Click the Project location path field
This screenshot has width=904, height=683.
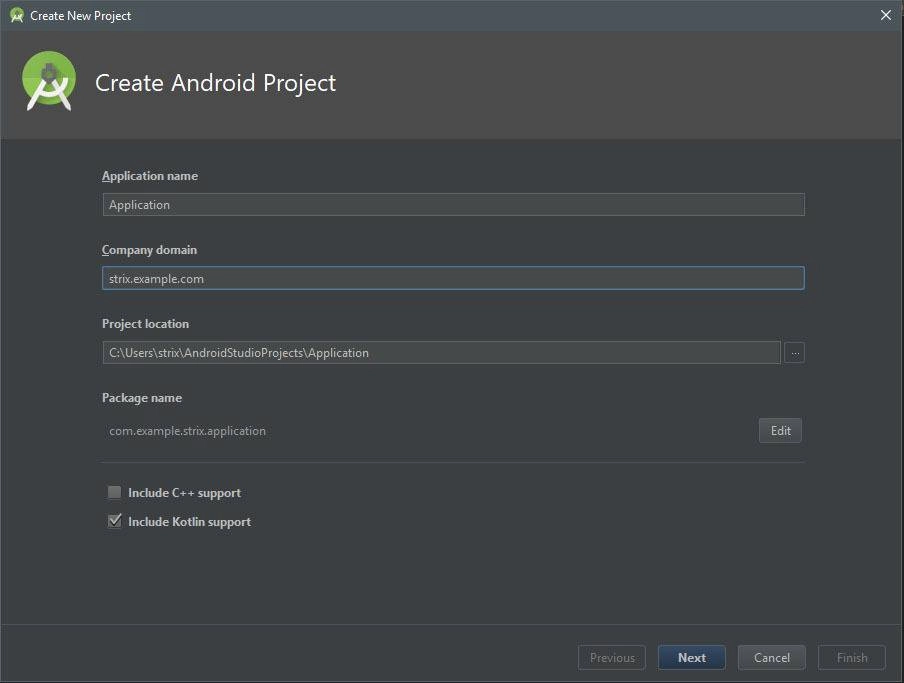point(441,352)
